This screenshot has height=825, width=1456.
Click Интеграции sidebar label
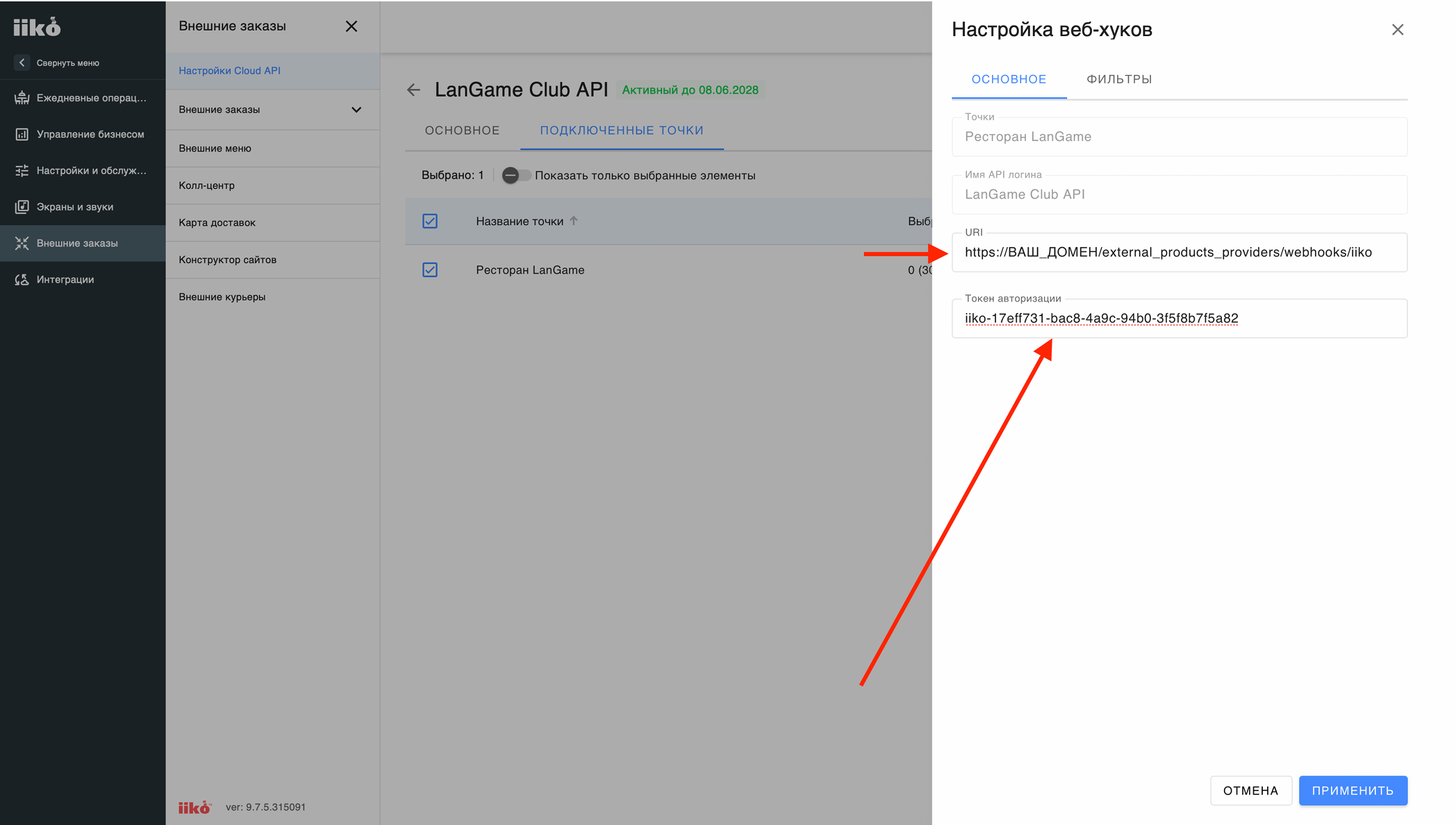(65, 279)
